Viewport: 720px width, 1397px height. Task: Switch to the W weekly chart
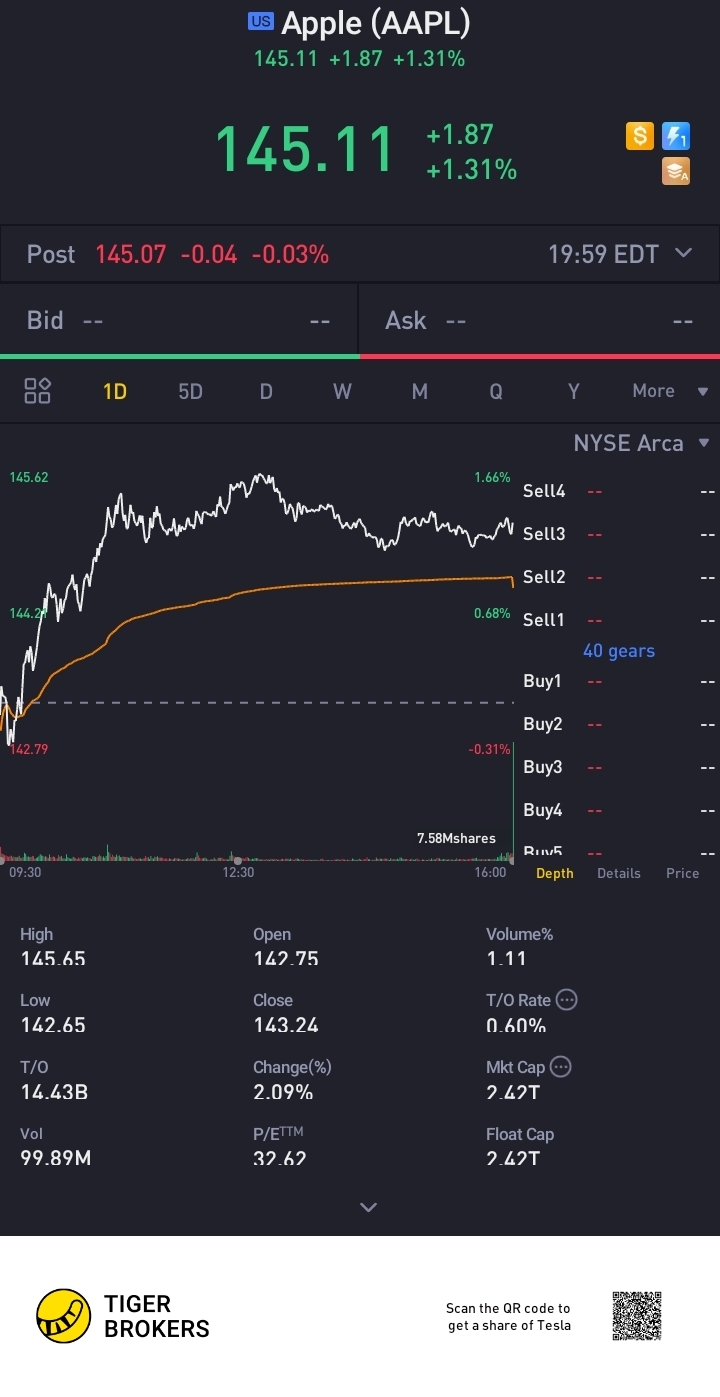pyautogui.click(x=342, y=391)
